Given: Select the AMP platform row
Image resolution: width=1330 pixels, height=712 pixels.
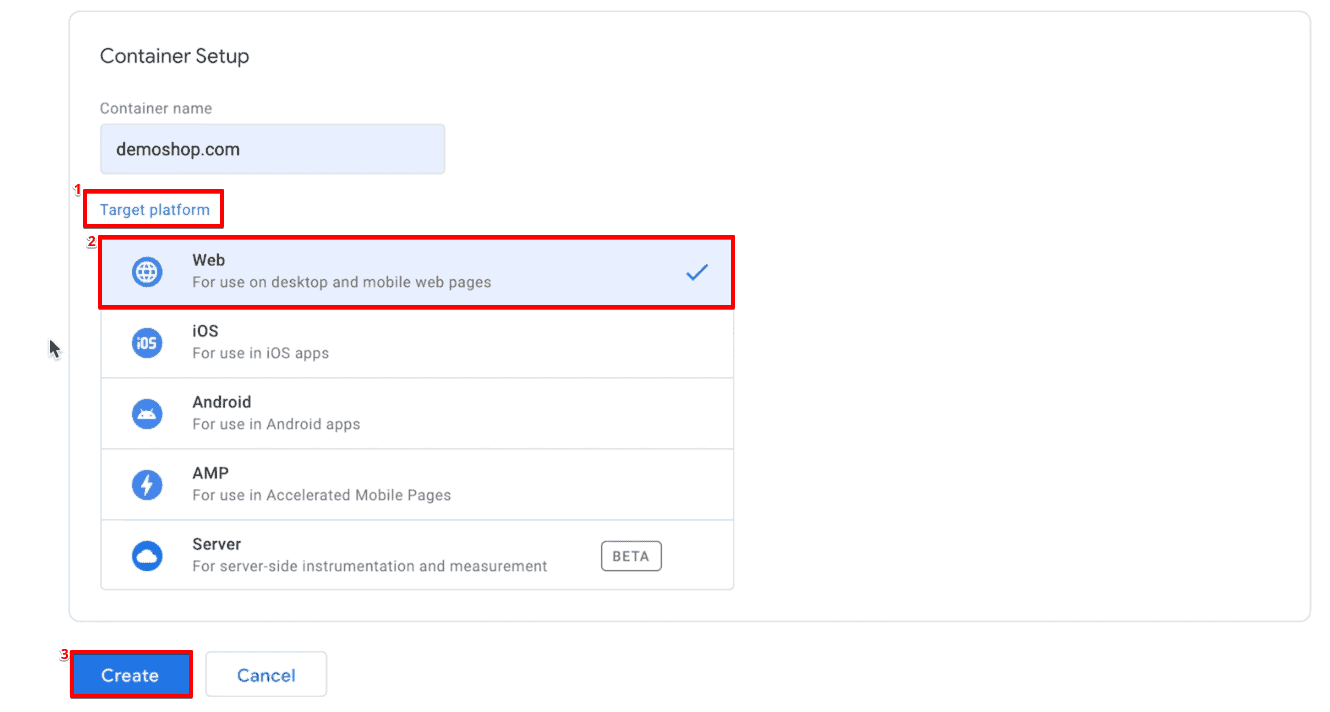Looking at the screenshot, I should pos(400,484).
